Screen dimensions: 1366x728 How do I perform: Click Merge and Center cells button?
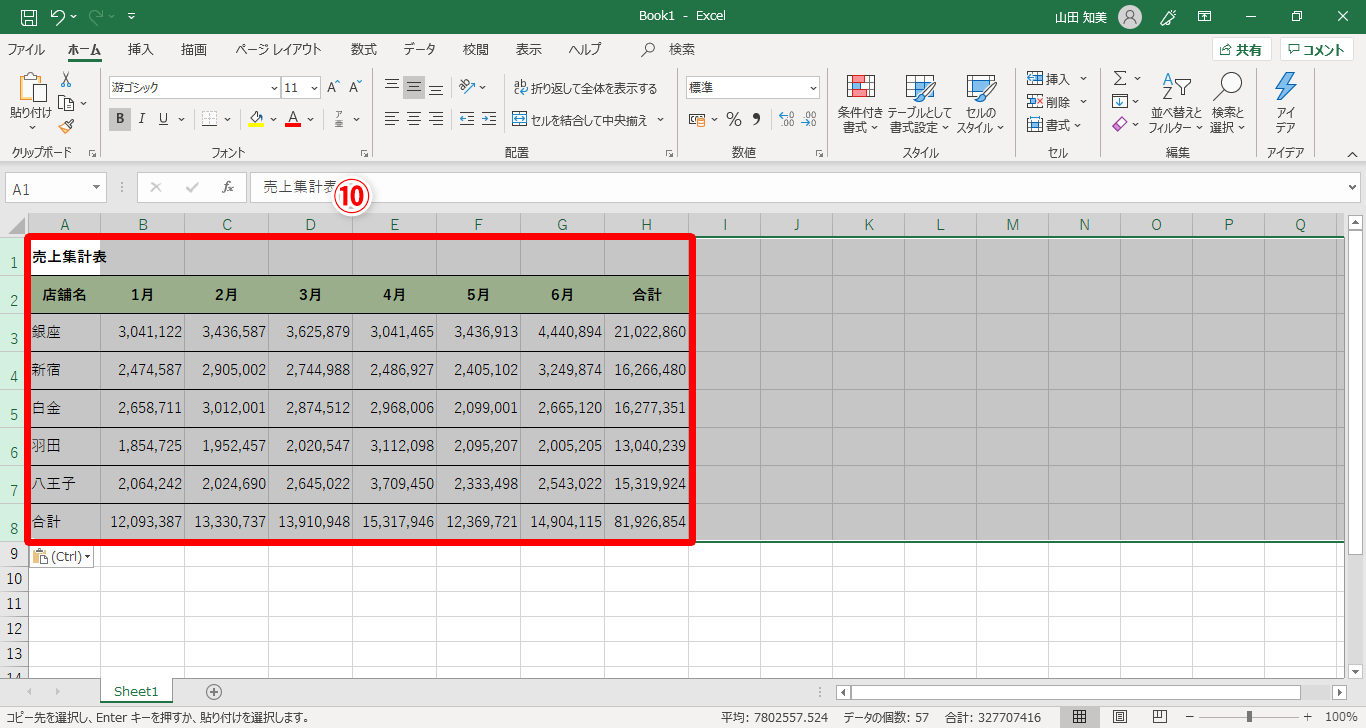click(x=580, y=120)
